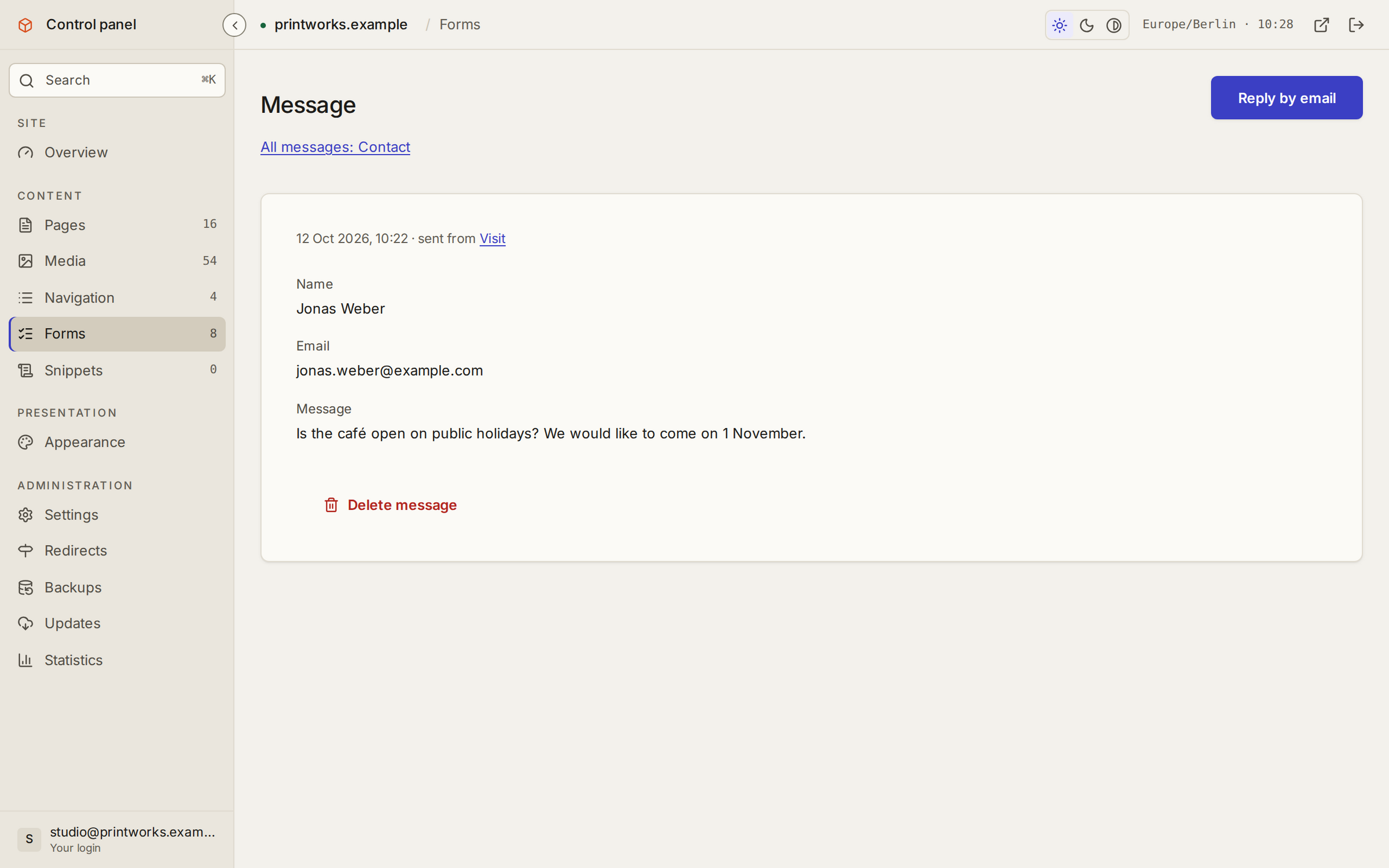Switch to dark theme moon icon
The height and width of the screenshot is (868, 1389).
[x=1086, y=25]
